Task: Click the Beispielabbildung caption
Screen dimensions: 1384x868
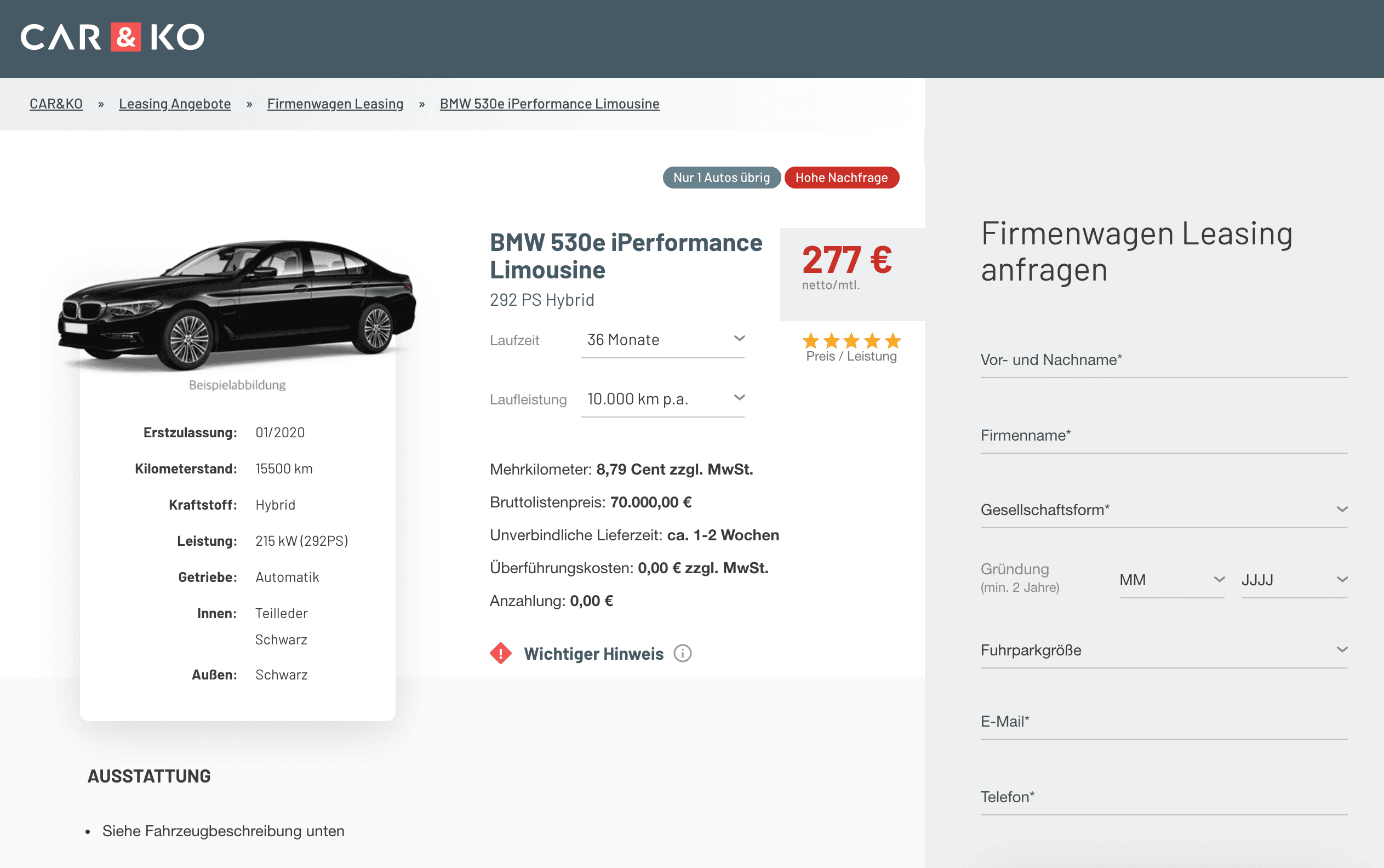Action: (x=237, y=385)
